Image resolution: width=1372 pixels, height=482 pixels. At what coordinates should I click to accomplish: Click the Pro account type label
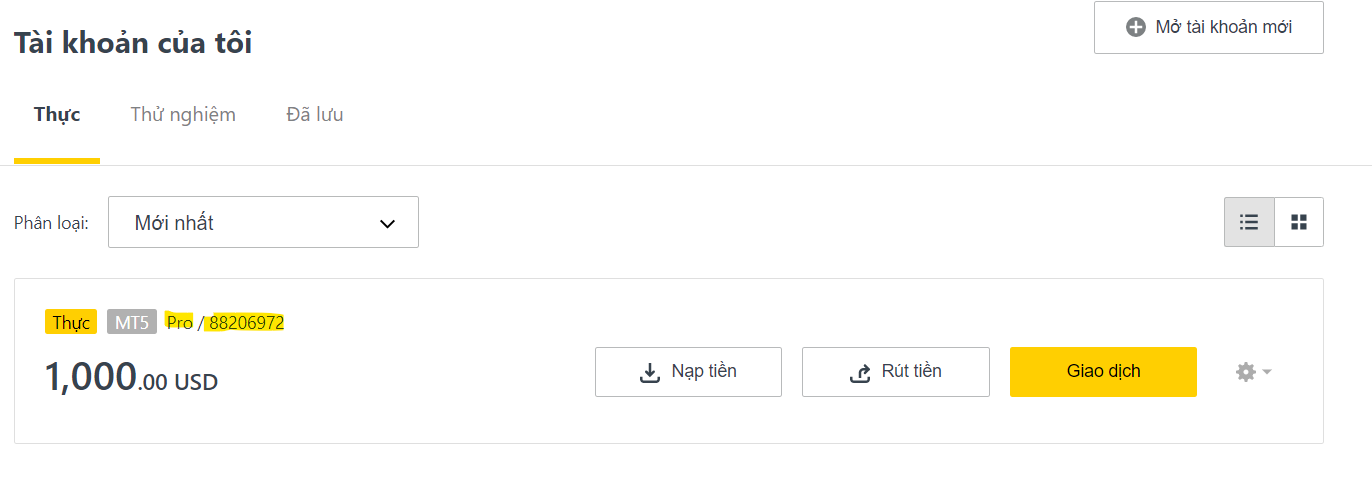tap(180, 322)
